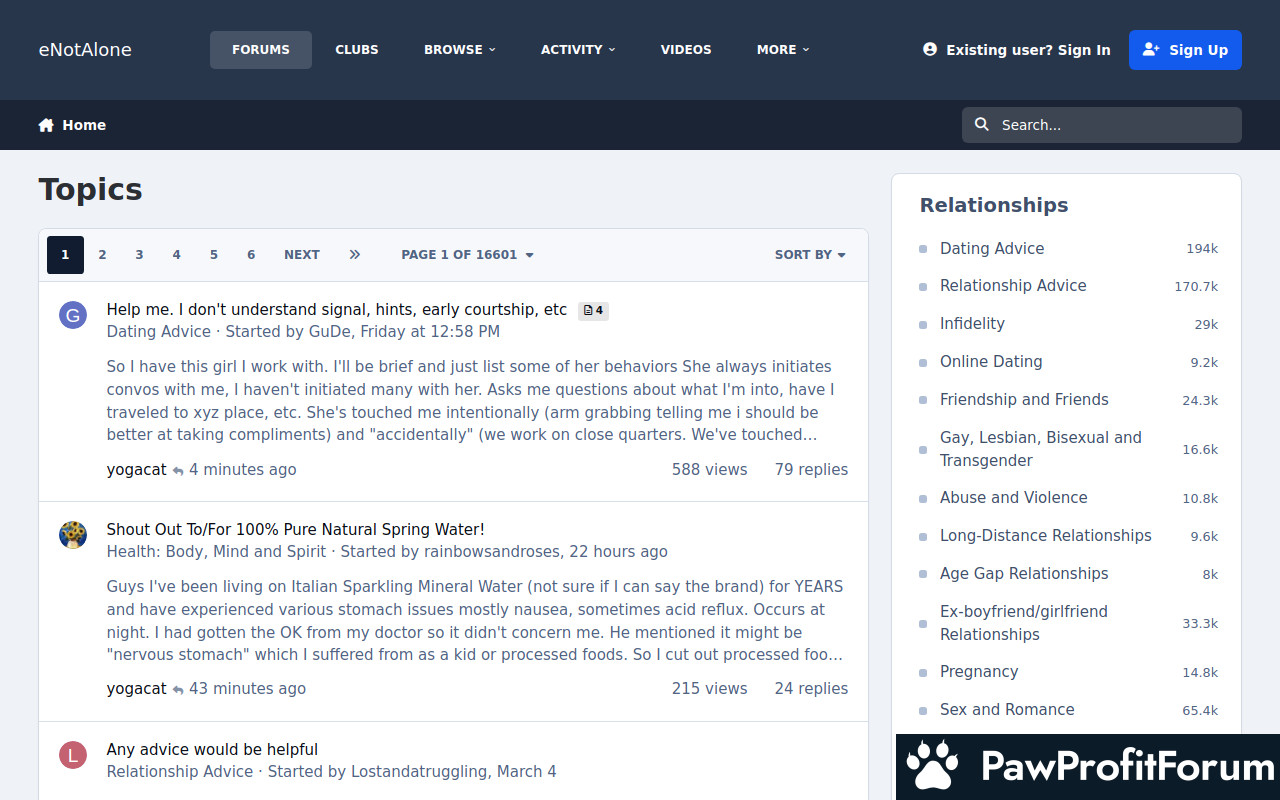Open Ex-boyfriend/girlfriend Relationships category
This screenshot has width=1280, height=800.
pos(1024,623)
